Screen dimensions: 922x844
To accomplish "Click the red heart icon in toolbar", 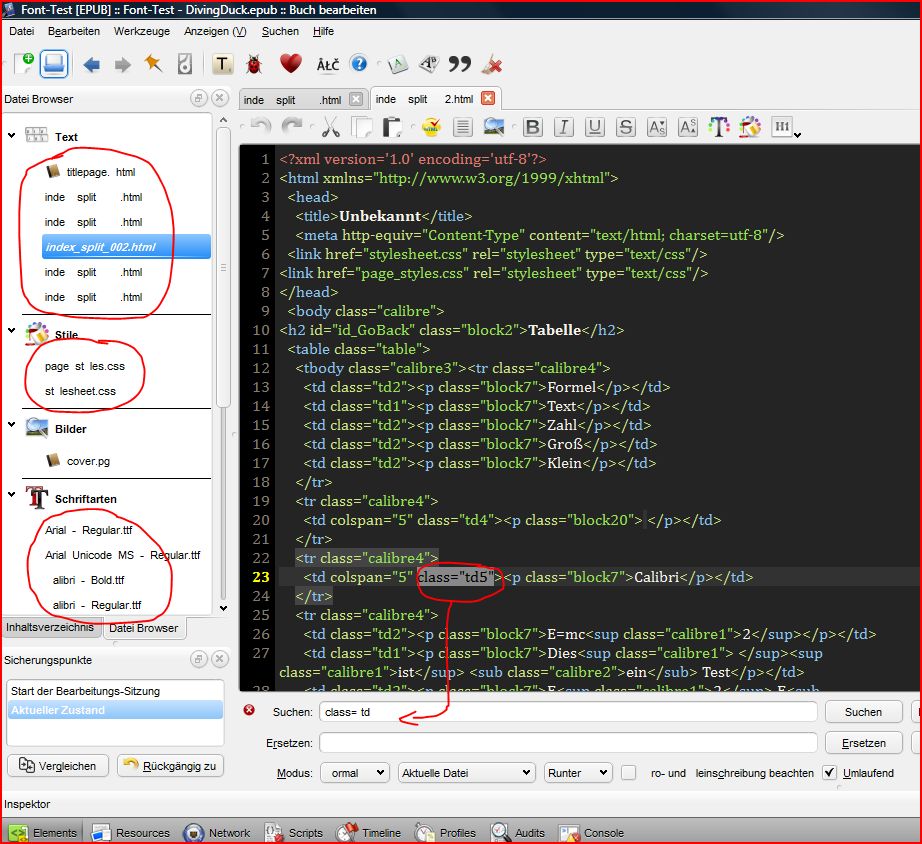I will click(290, 64).
